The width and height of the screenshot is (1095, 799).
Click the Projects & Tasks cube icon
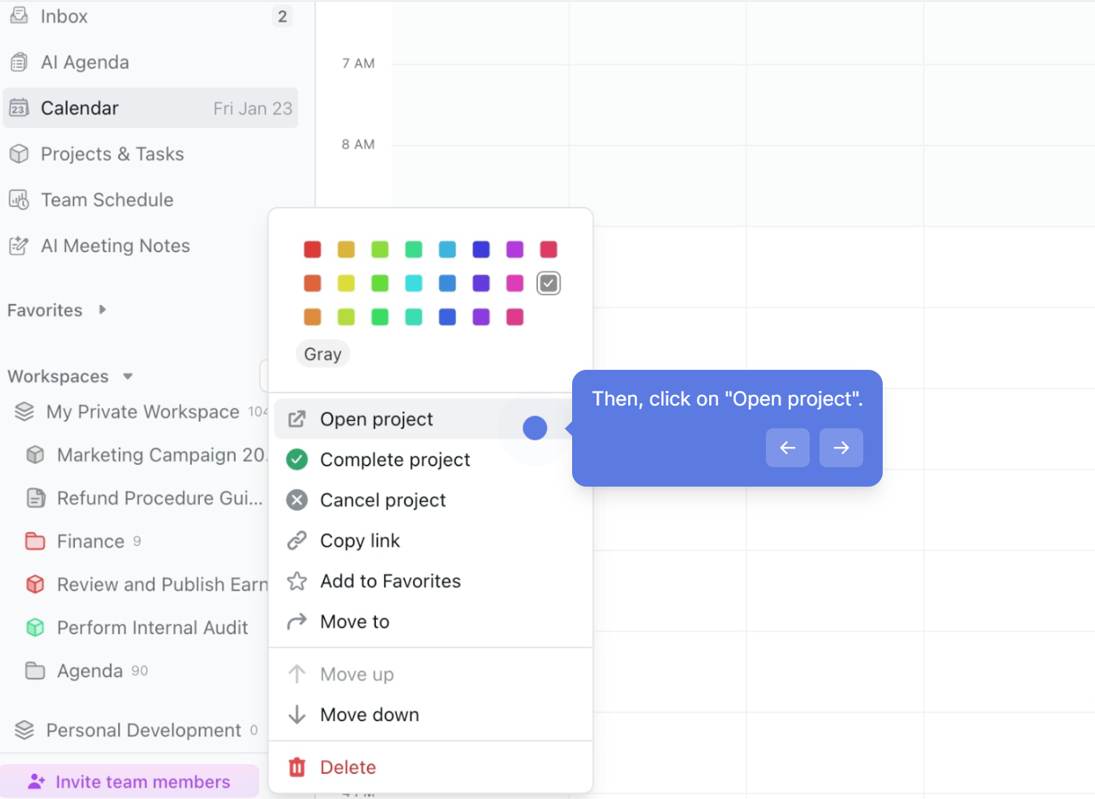(19, 154)
